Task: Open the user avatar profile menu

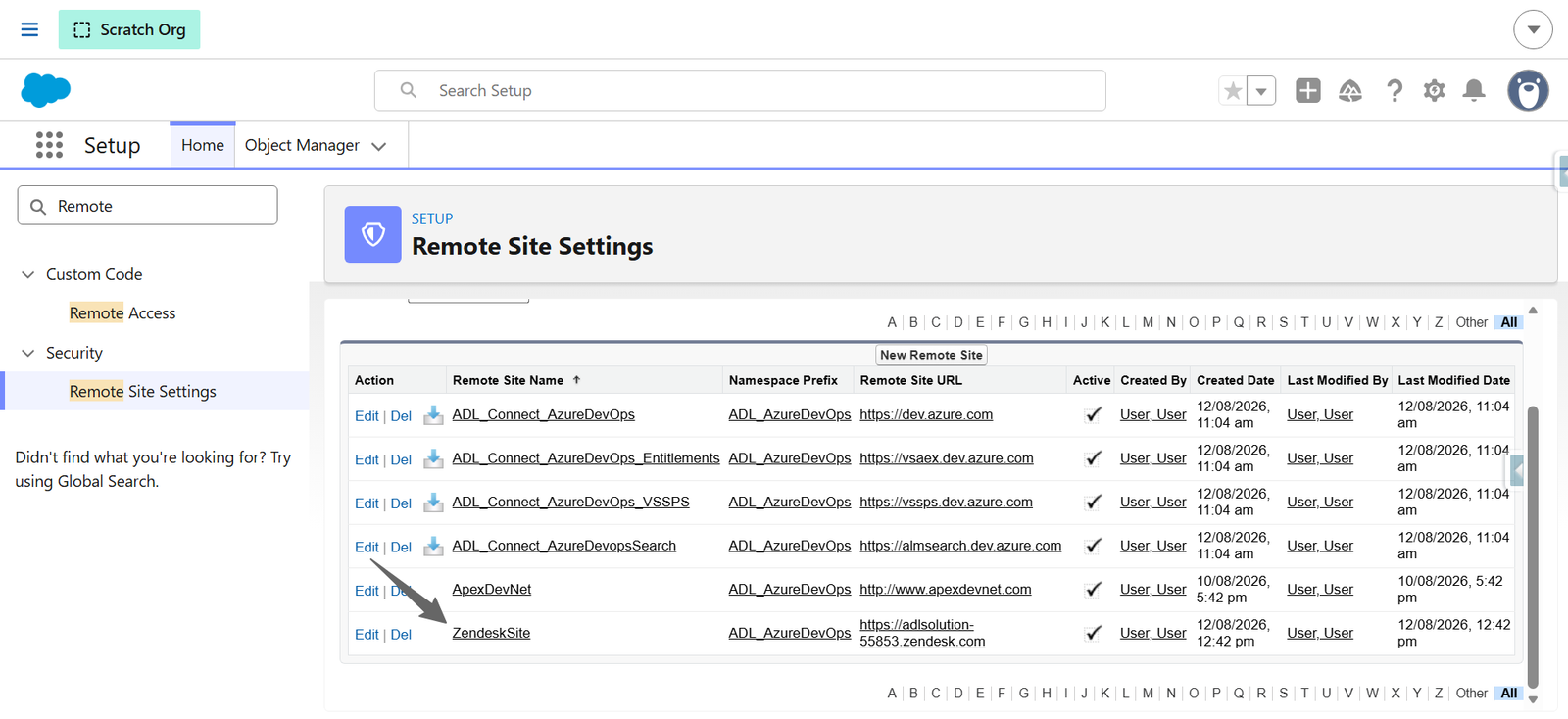Action: pos(1528,90)
